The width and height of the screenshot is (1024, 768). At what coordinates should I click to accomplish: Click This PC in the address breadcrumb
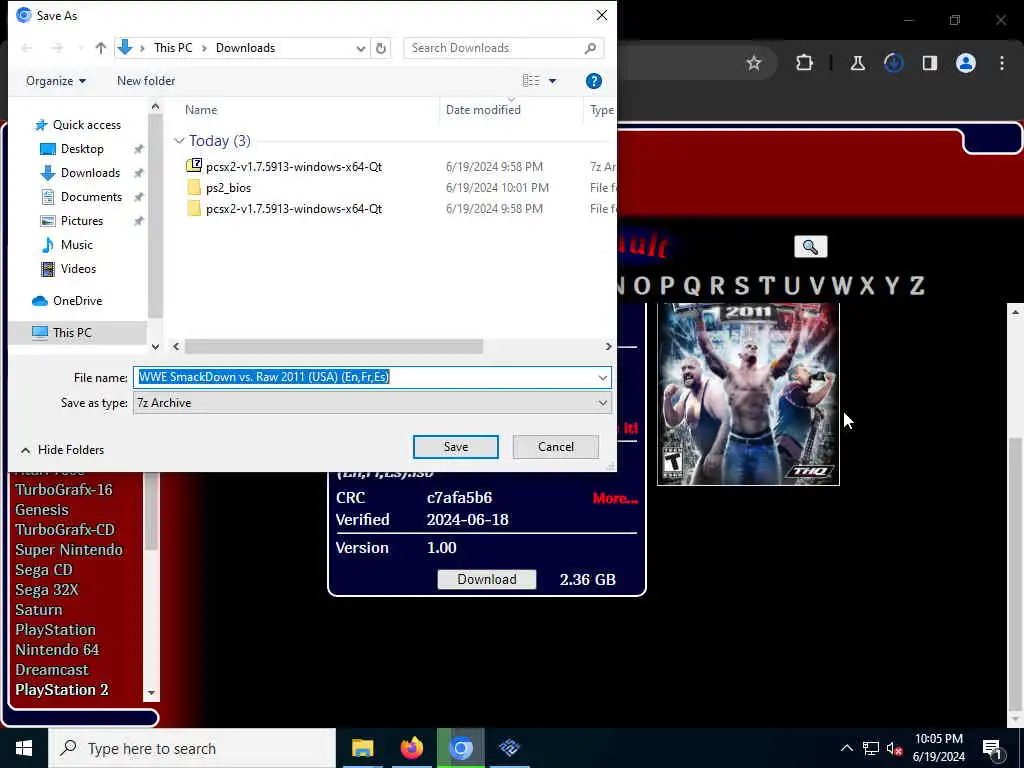tap(173, 48)
